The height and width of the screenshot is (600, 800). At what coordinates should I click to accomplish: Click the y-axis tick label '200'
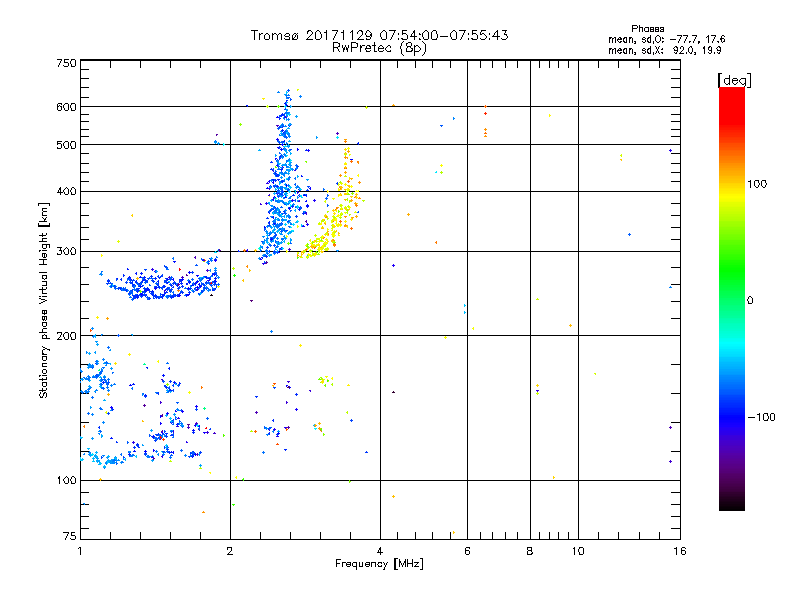(66, 336)
